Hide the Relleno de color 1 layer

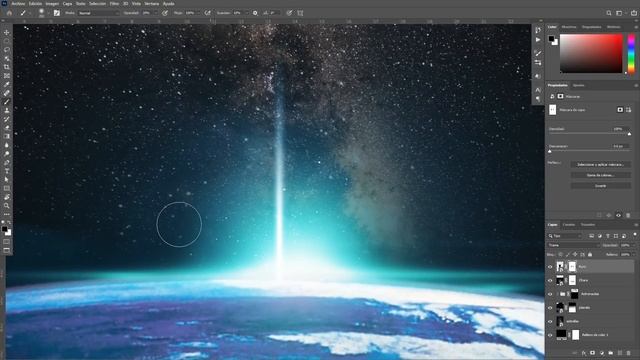tap(550, 335)
